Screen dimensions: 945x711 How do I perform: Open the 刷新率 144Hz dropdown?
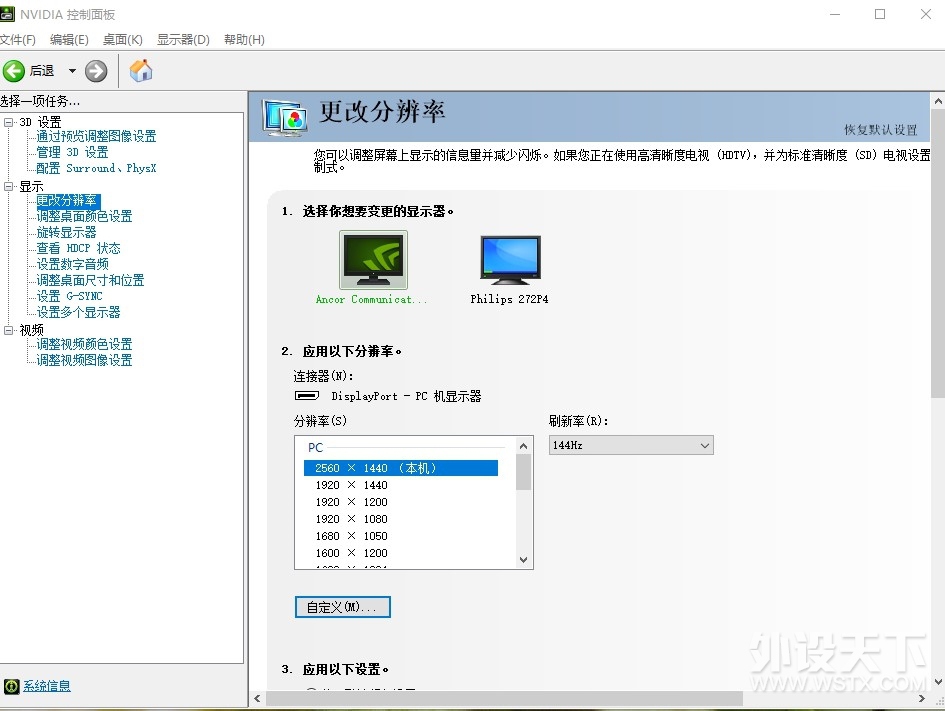coord(631,445)
